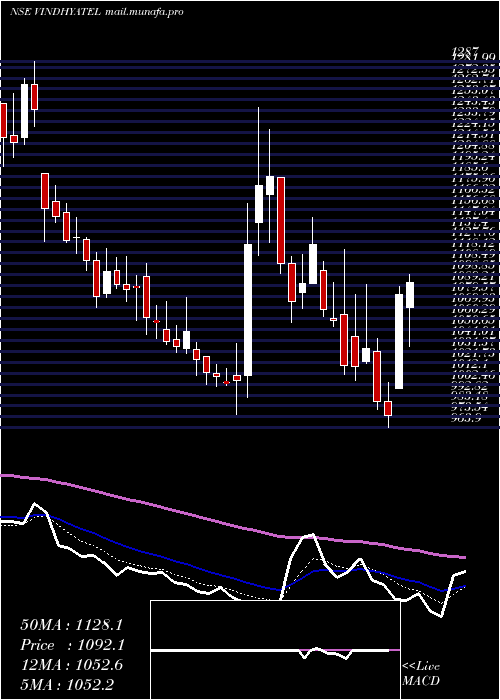This screenshot has height=700, width=500.
Task: Click the 50MA : 1128.1 value
Action: point(71,625)
